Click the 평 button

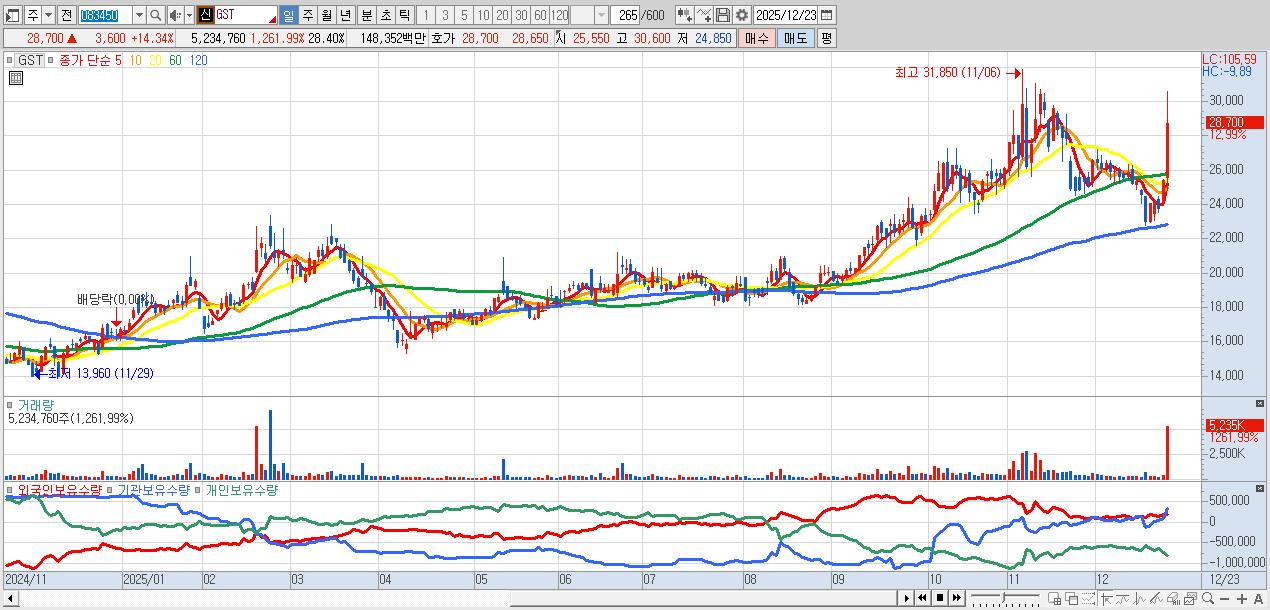click(x=826, y=38)
